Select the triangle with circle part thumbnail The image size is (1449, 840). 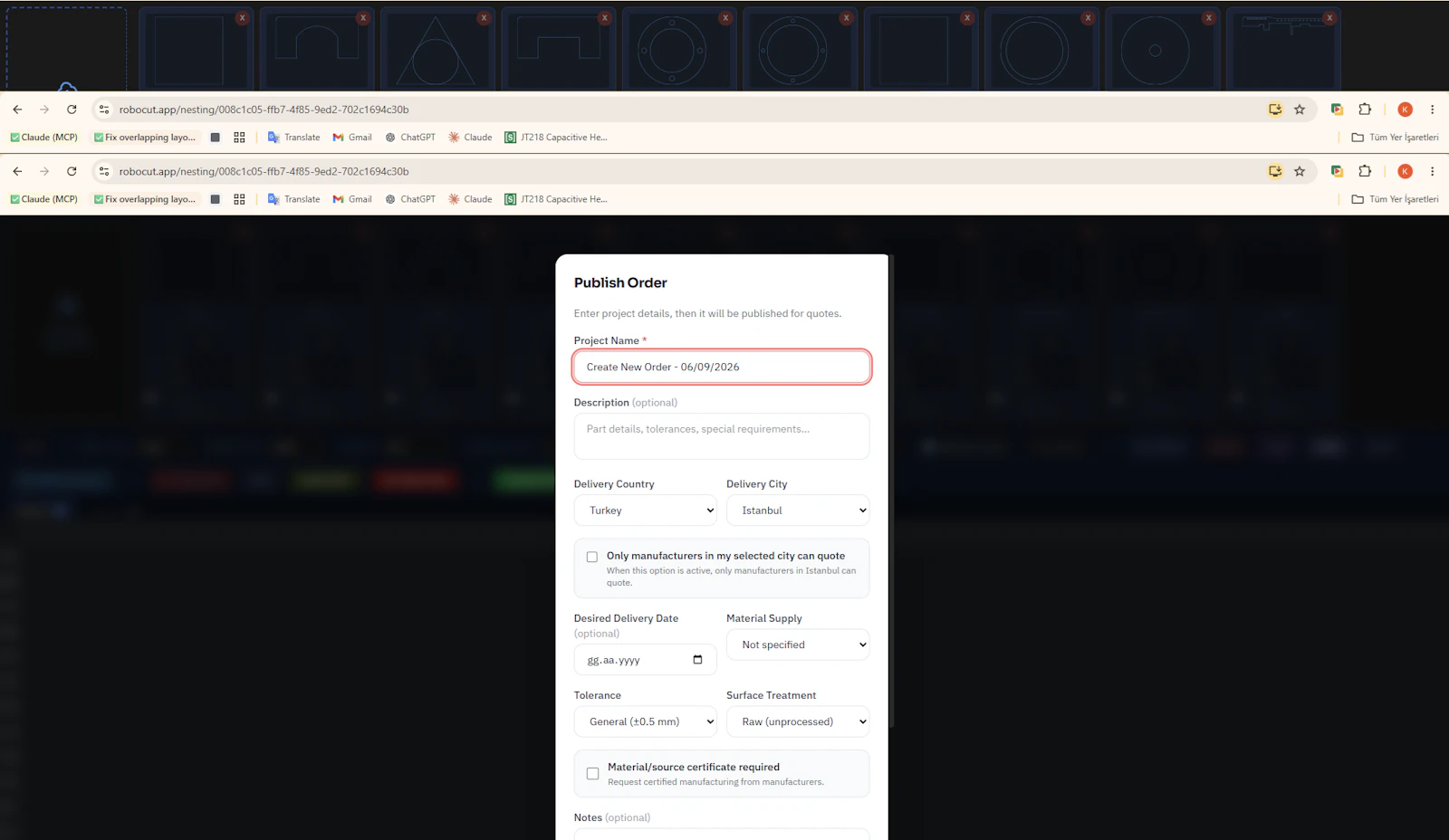pos(437,51)
